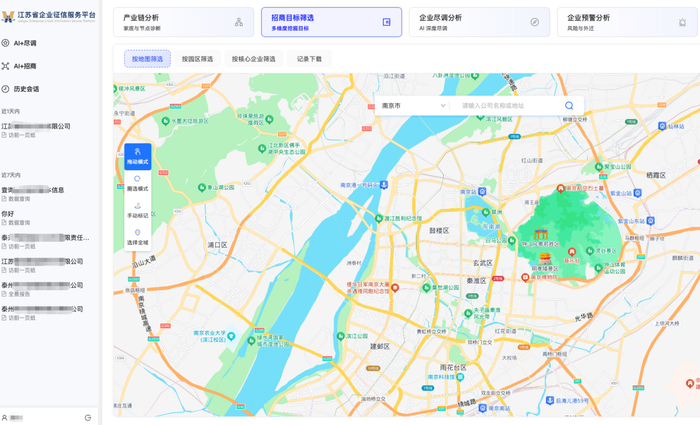Click 滨江公园 marker on map
The width and height of the screenshot is (700, 425).
pyautogui.click(x=341, y=336)
